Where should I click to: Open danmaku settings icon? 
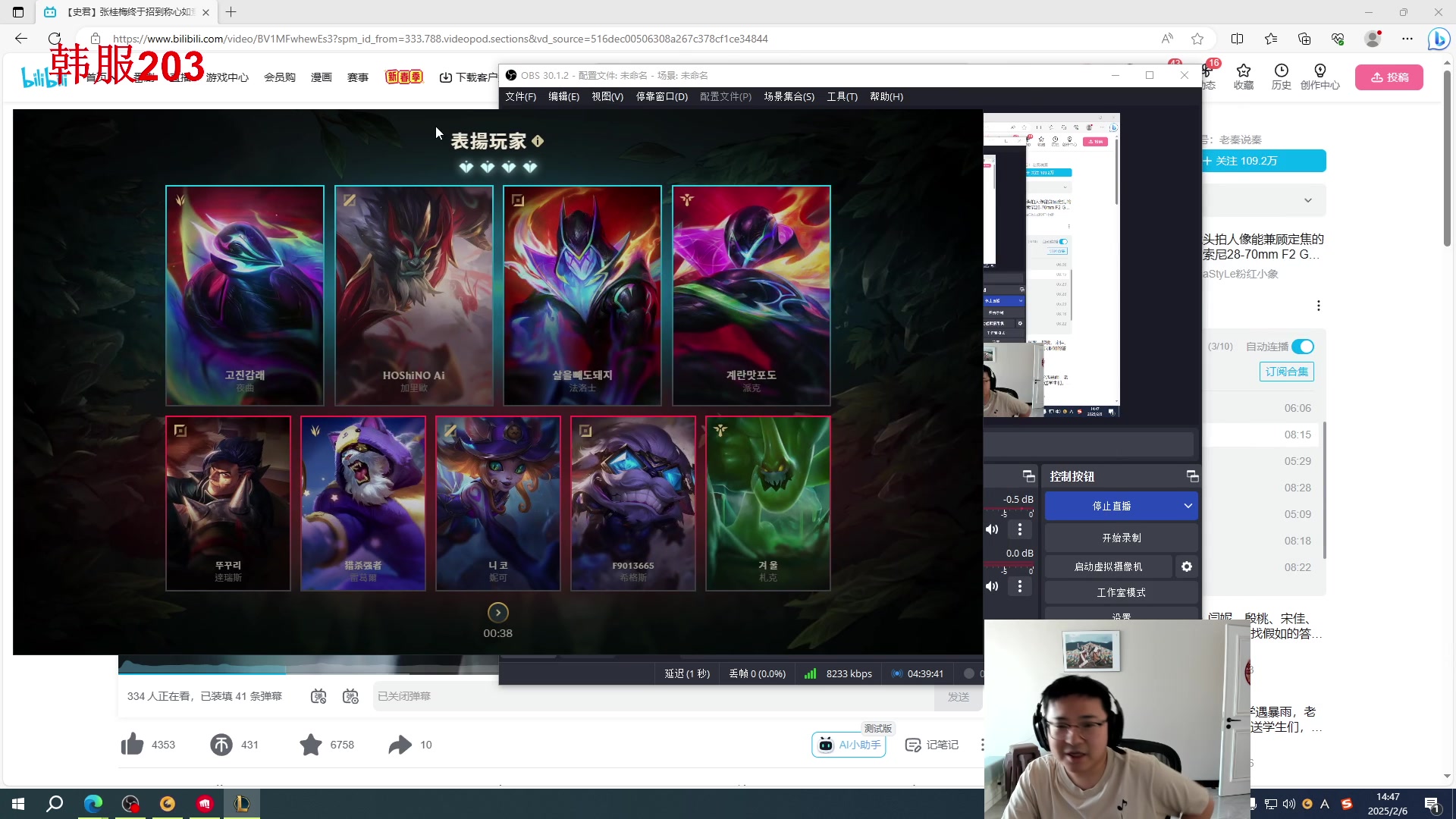(350, 696)
